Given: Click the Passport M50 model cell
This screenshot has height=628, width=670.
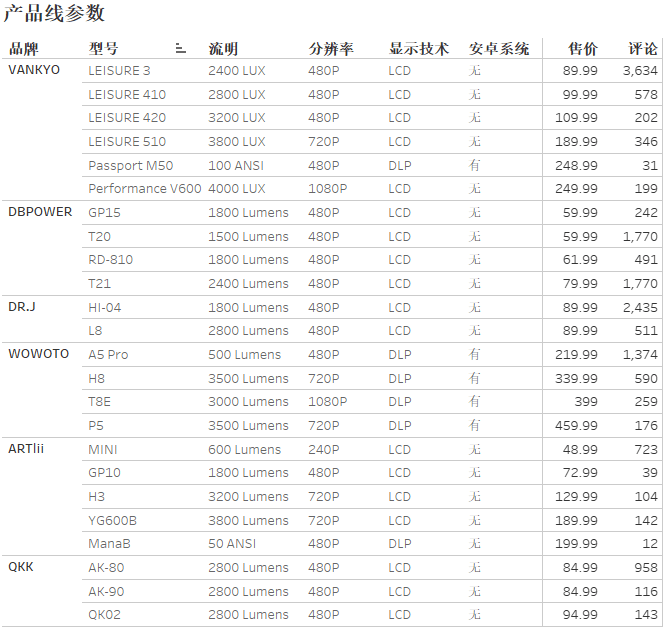Looking at the screenshot, I should click(130, 165).
